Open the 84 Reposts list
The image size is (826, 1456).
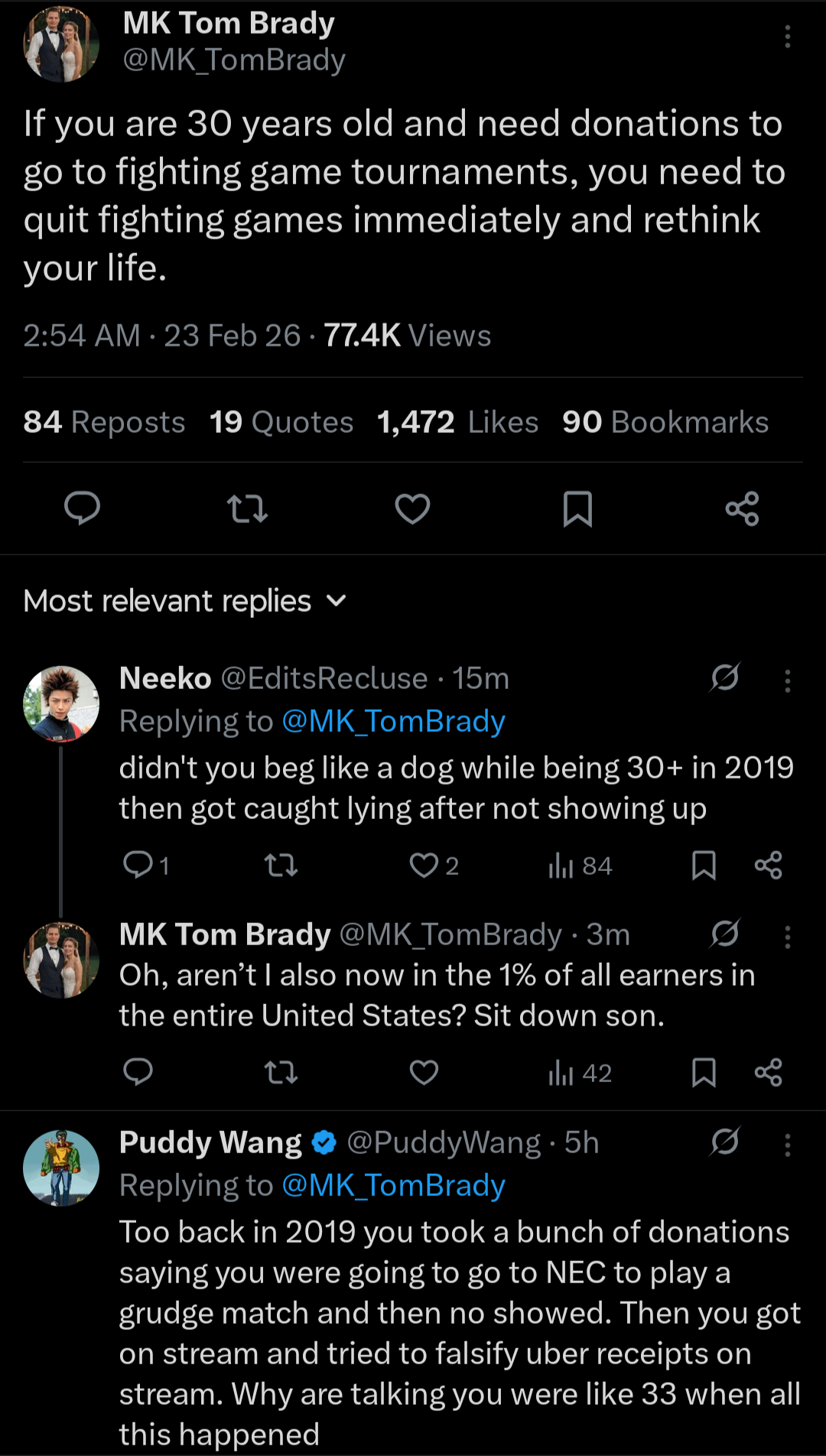104,422
